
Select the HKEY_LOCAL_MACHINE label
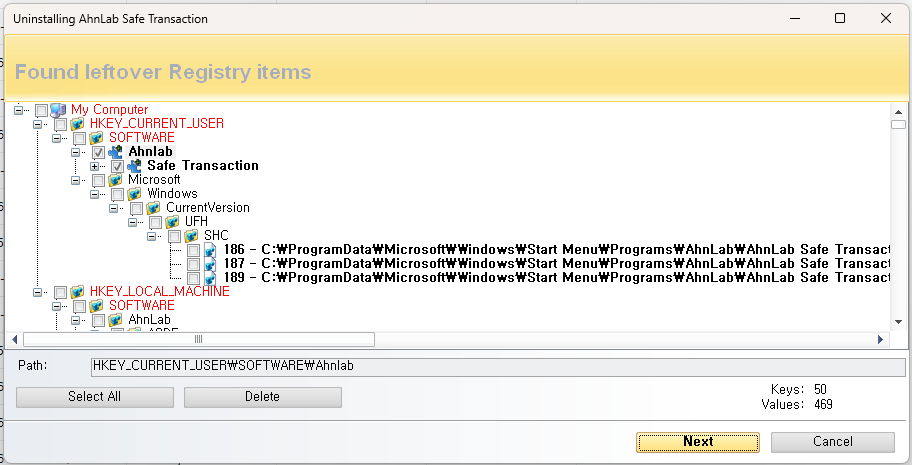(159, 292)
